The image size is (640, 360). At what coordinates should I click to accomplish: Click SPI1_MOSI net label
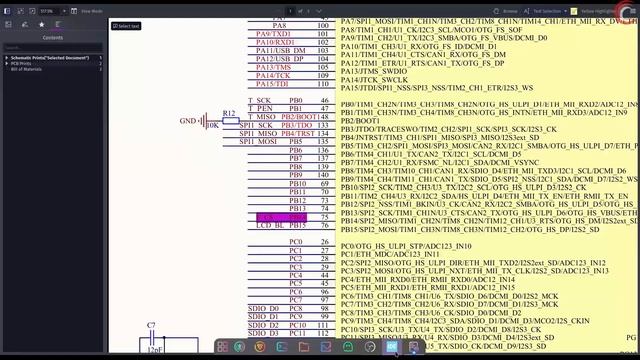point(258,142)
